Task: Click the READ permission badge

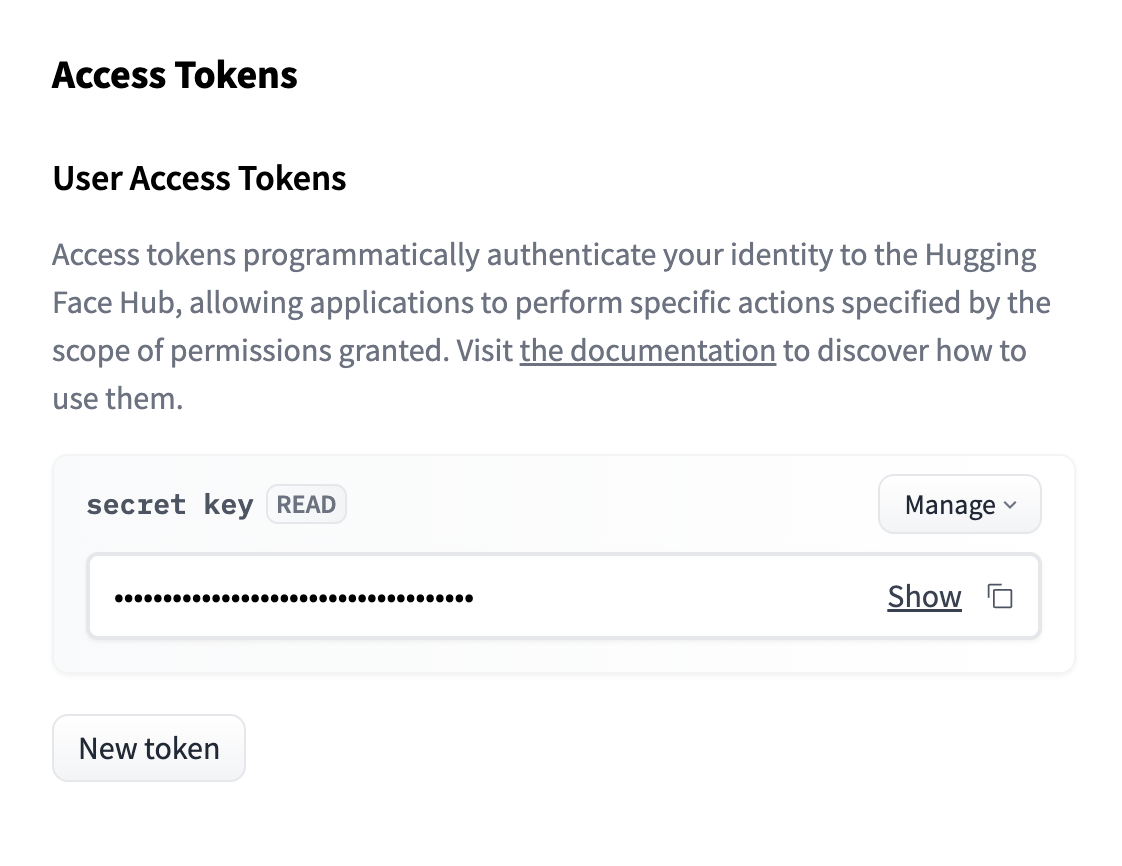Action: tap(306, 505)
